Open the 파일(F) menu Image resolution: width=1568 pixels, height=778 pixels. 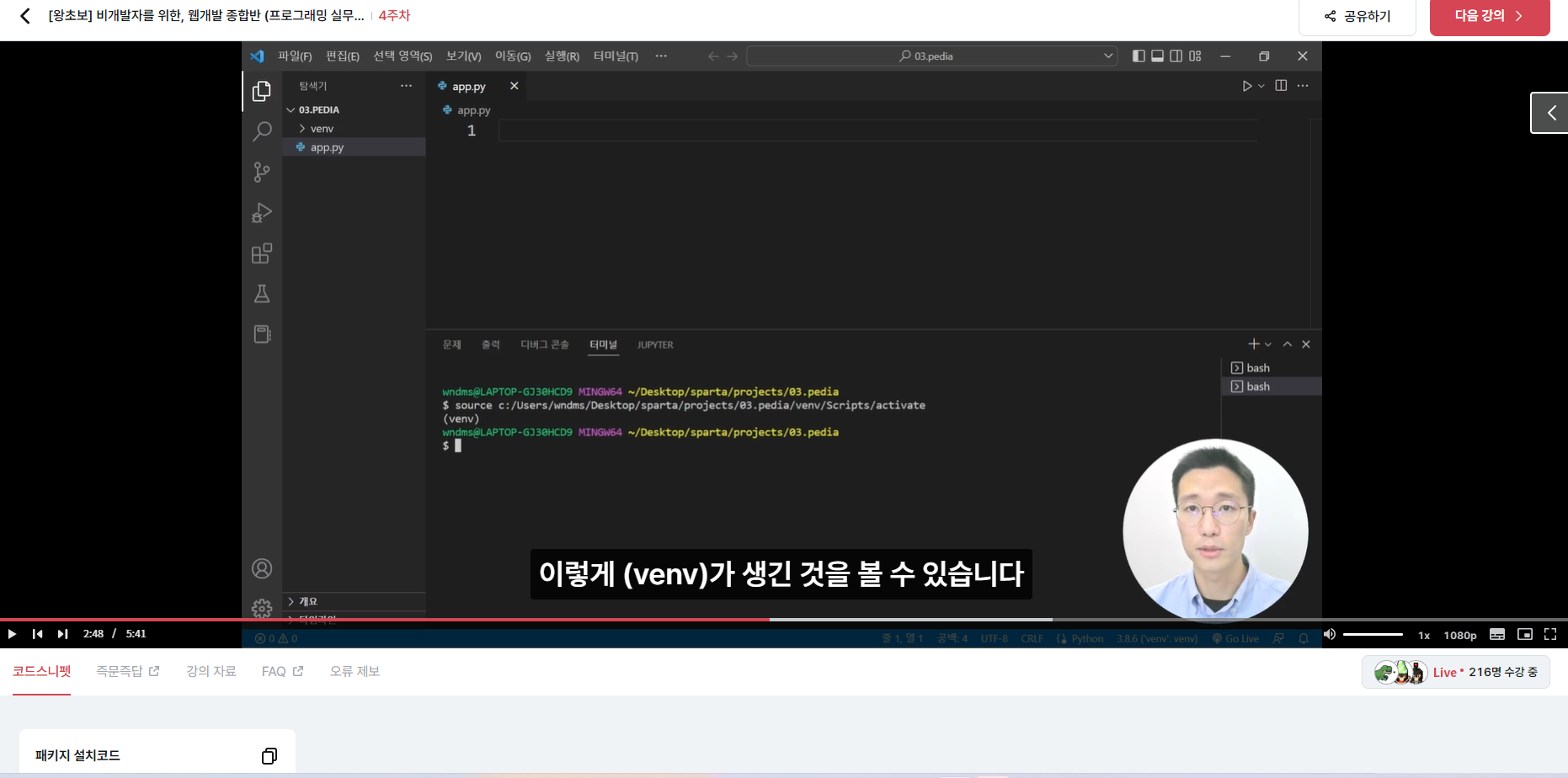(x=295, y=56)
